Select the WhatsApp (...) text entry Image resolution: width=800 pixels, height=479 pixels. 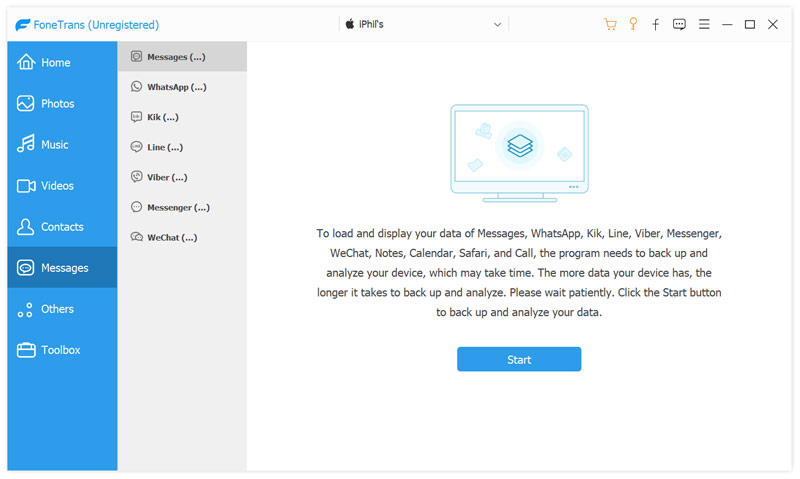[177, 87]
